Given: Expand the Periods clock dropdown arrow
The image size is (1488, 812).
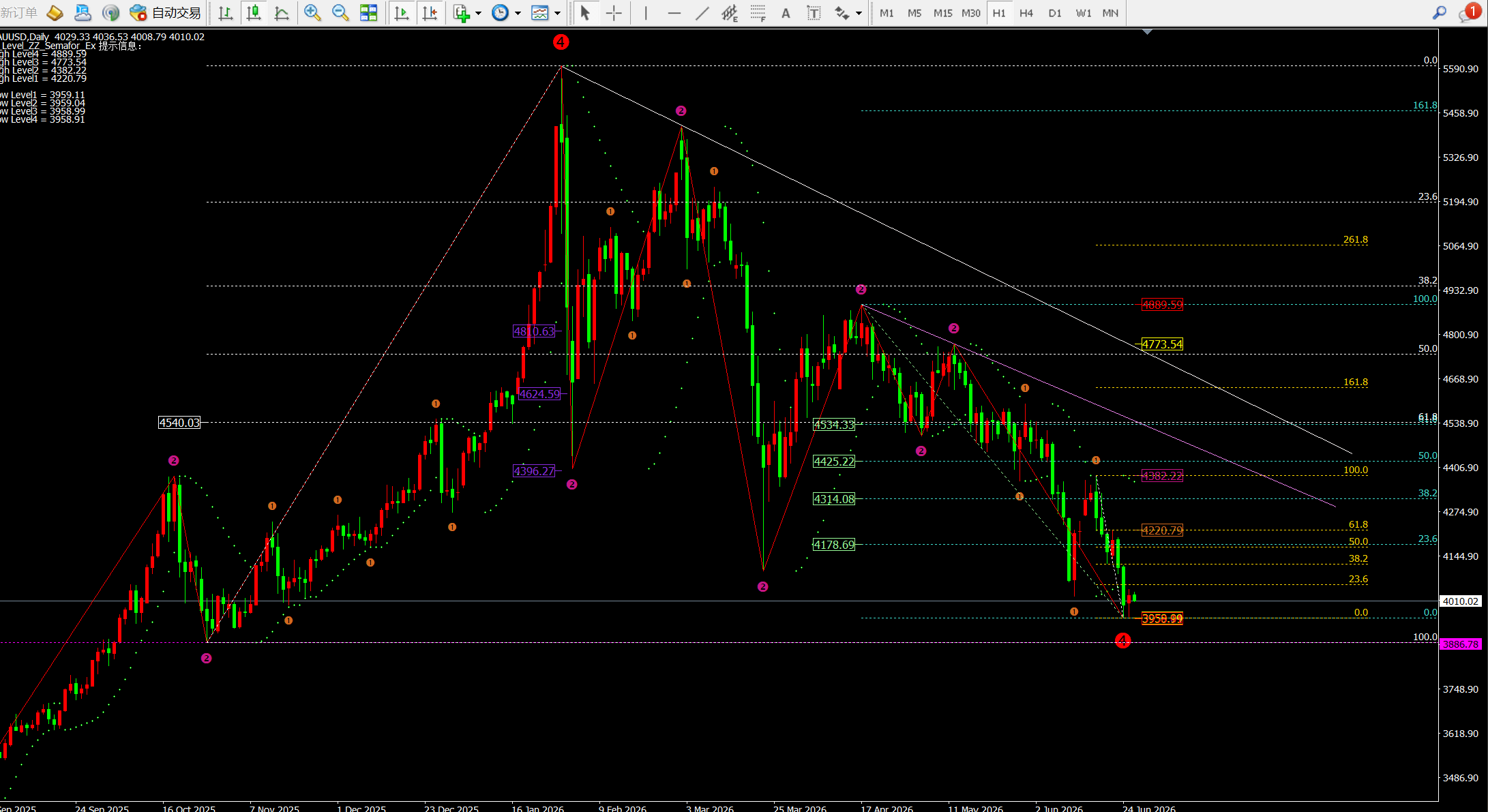Looking at the screenshot, I should (518, 13).
